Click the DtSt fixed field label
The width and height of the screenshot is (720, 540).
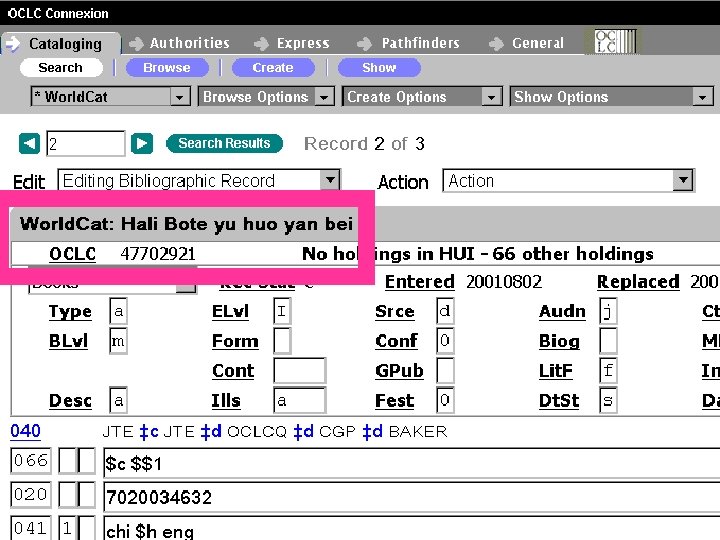pyautogui.click(x=559, y=401)
